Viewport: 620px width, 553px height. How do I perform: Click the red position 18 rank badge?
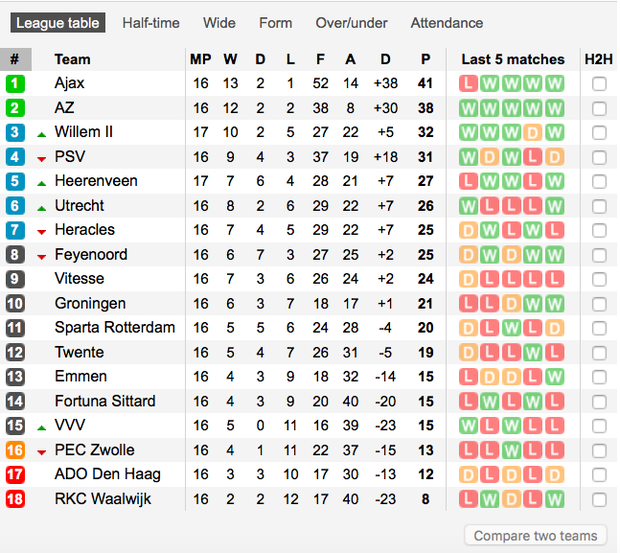[15, 499]
